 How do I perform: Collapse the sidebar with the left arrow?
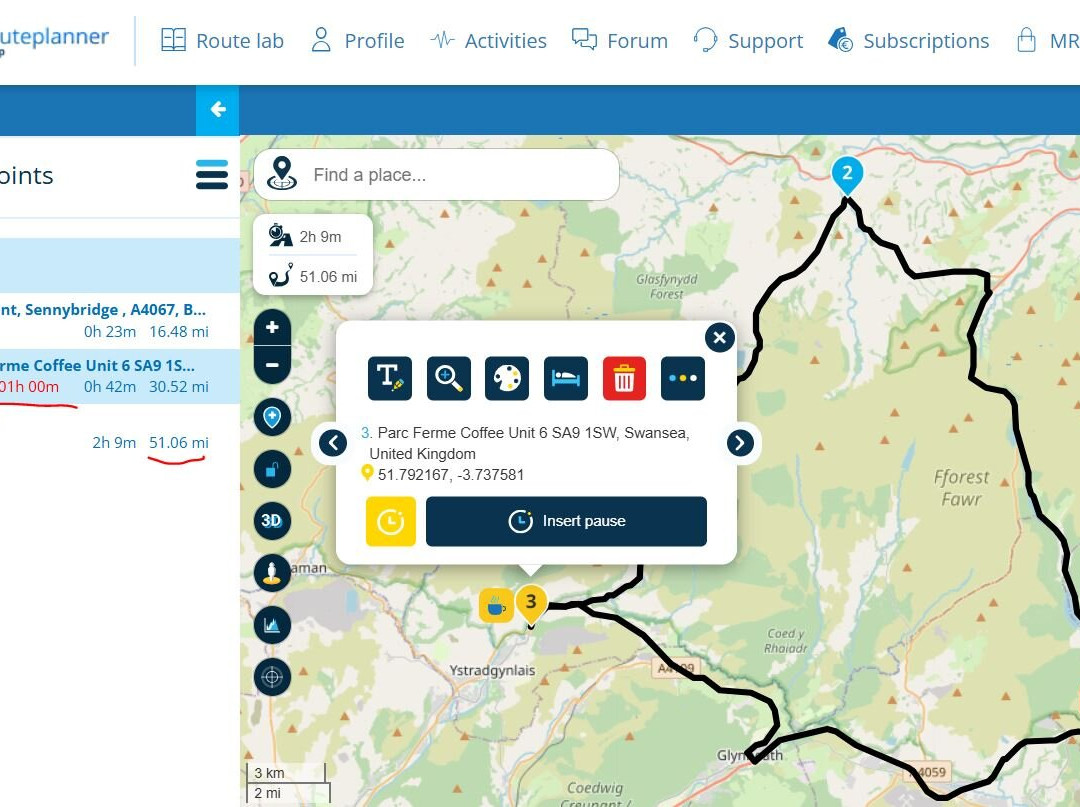(x=218, y=110)
